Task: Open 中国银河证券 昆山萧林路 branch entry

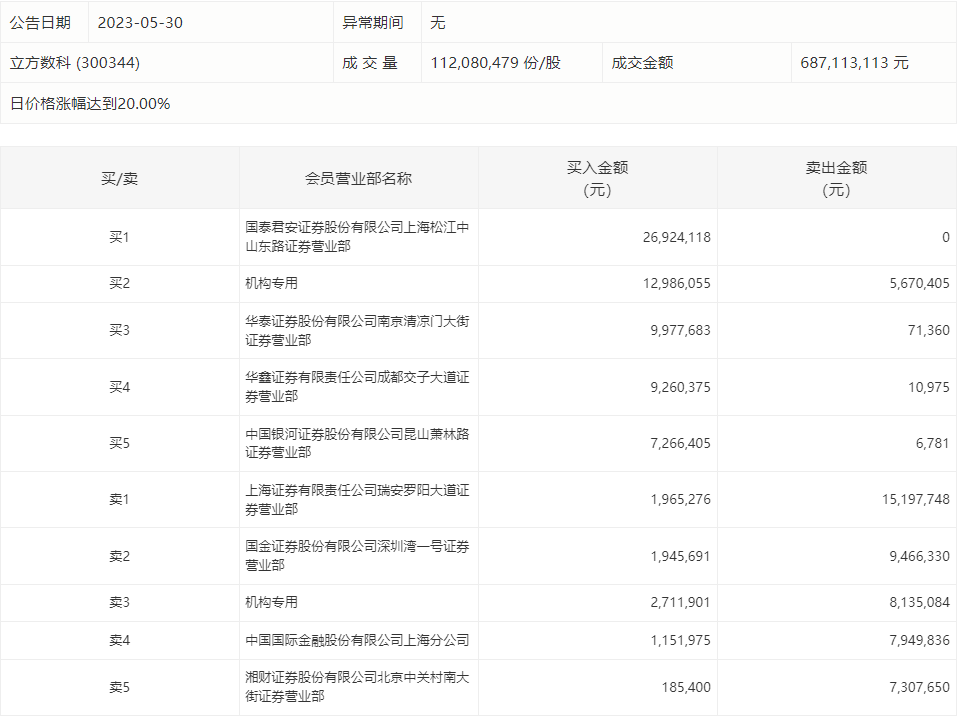Action: pyautogui.click(x=357, y=443)
